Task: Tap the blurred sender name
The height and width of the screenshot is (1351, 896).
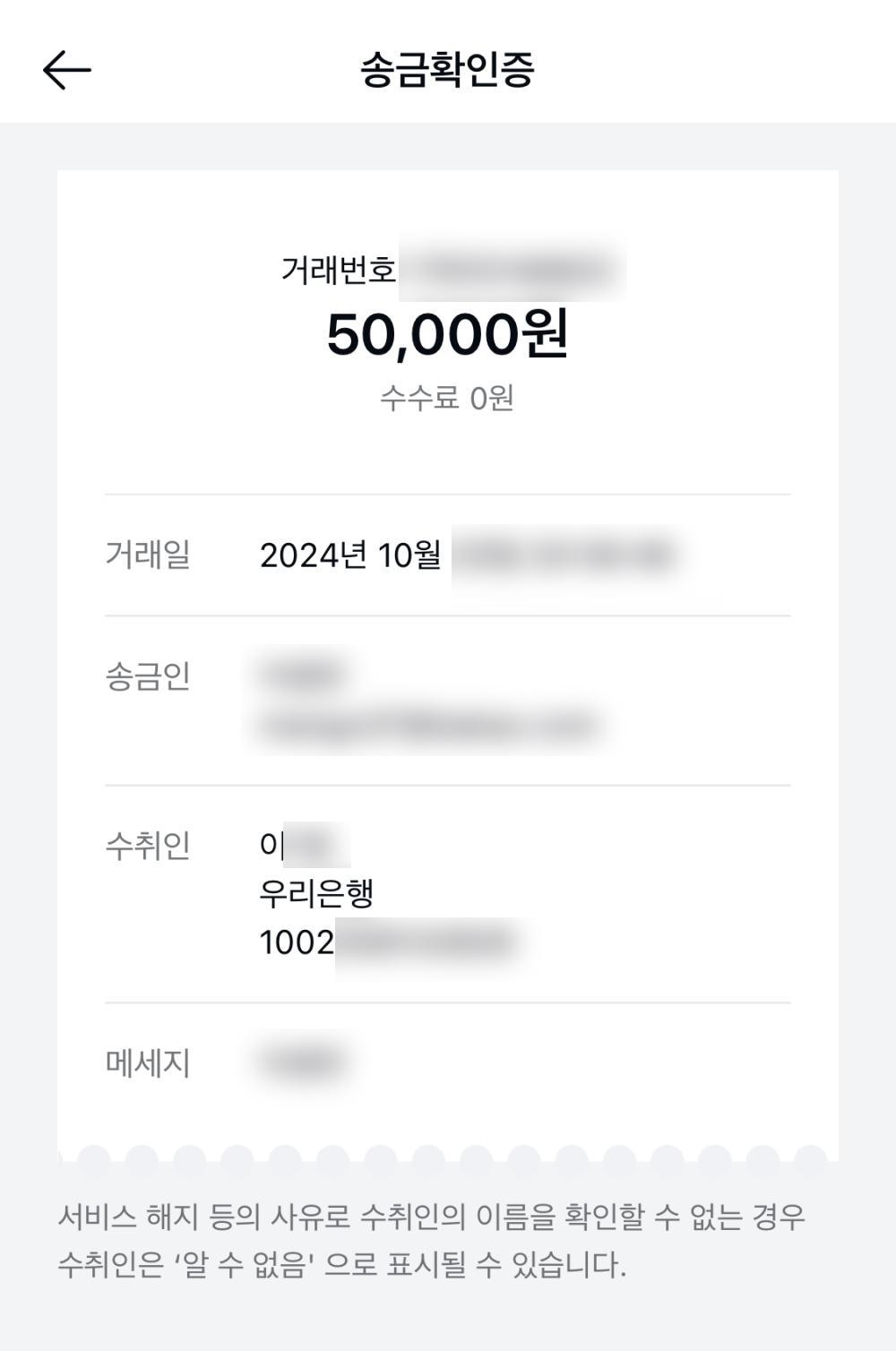Action: coord(301,675)
